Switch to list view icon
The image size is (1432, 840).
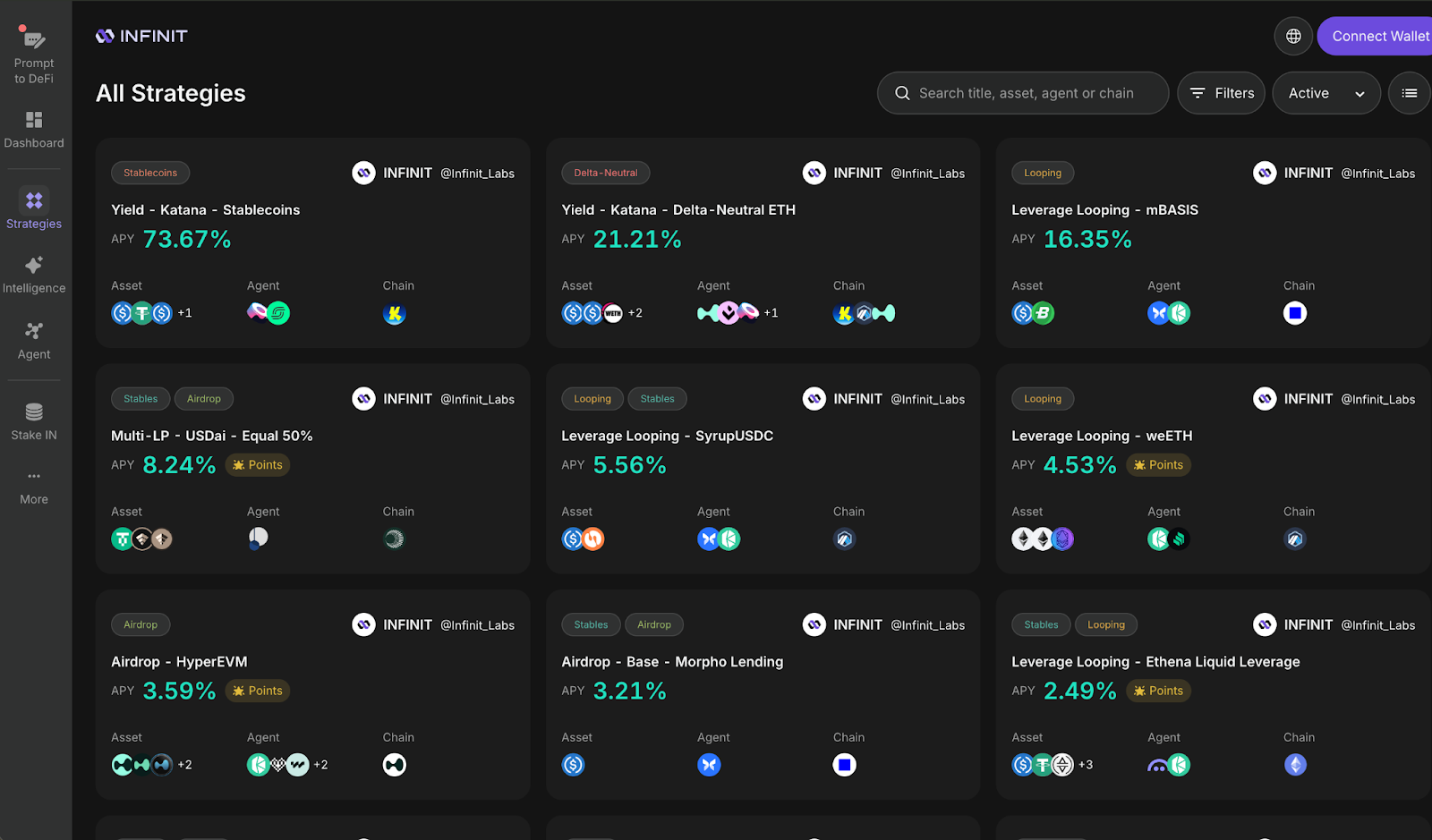(1410, 93)
